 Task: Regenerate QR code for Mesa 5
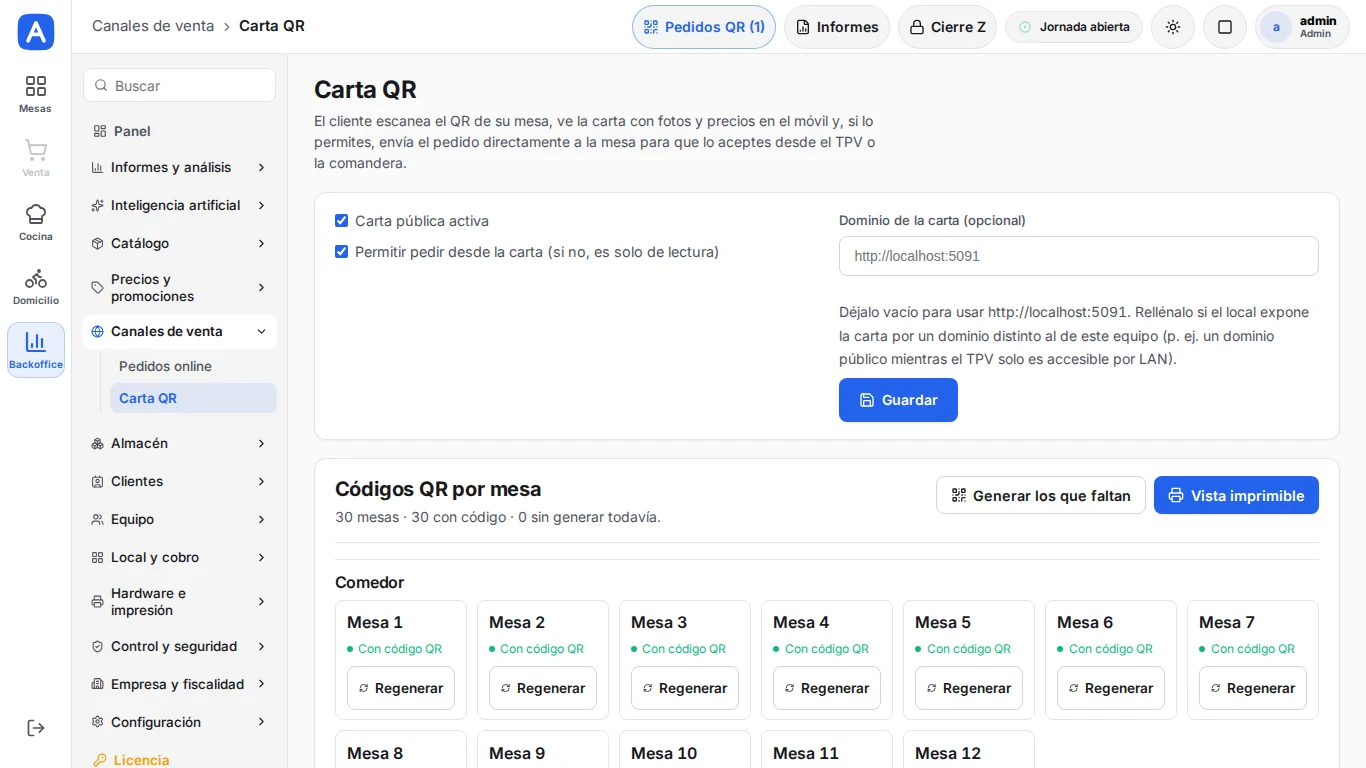click(x=969, y=688)
